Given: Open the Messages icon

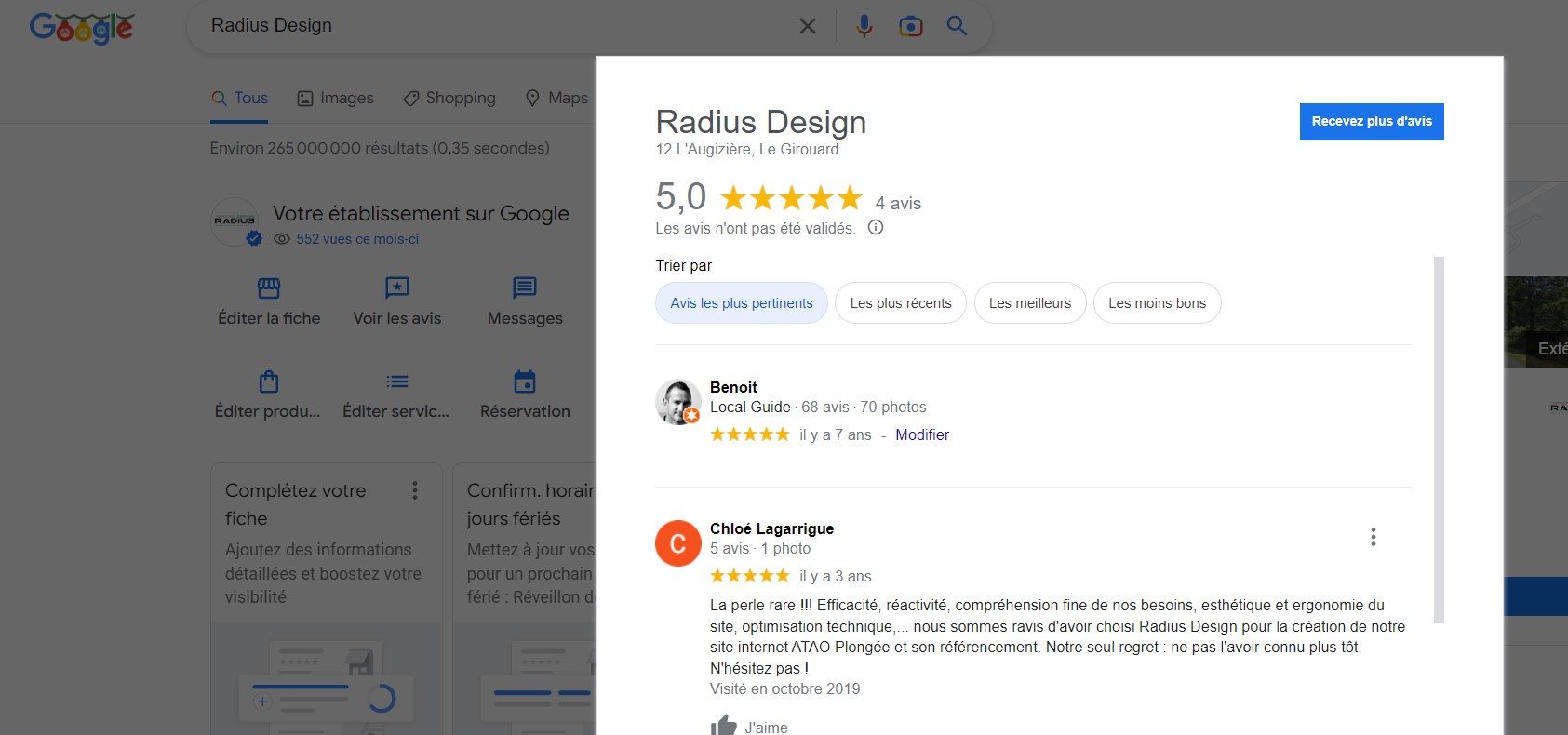Looking at the screenshot, I should (525, 287).
